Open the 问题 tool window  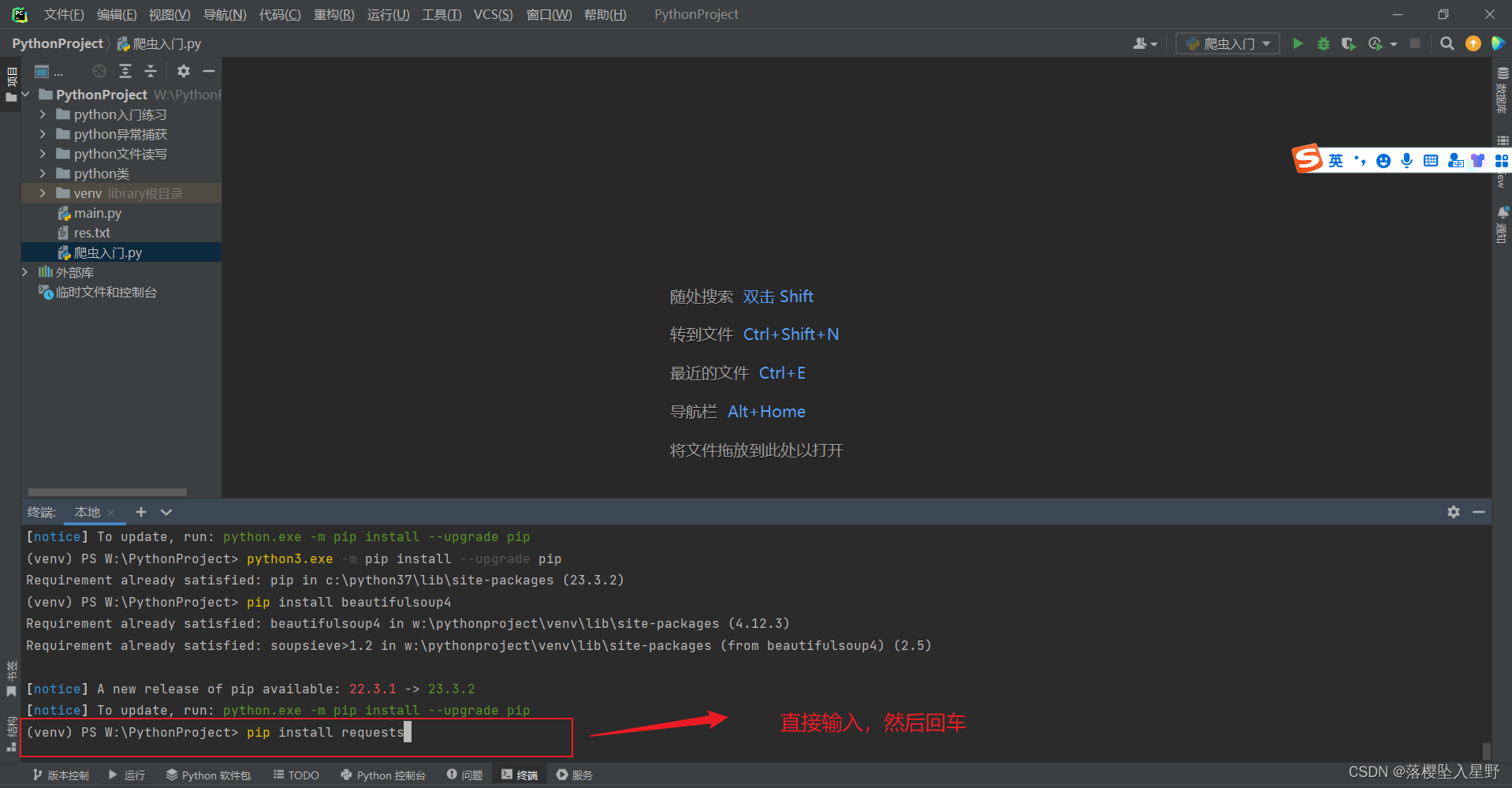(x=465, y=775)
